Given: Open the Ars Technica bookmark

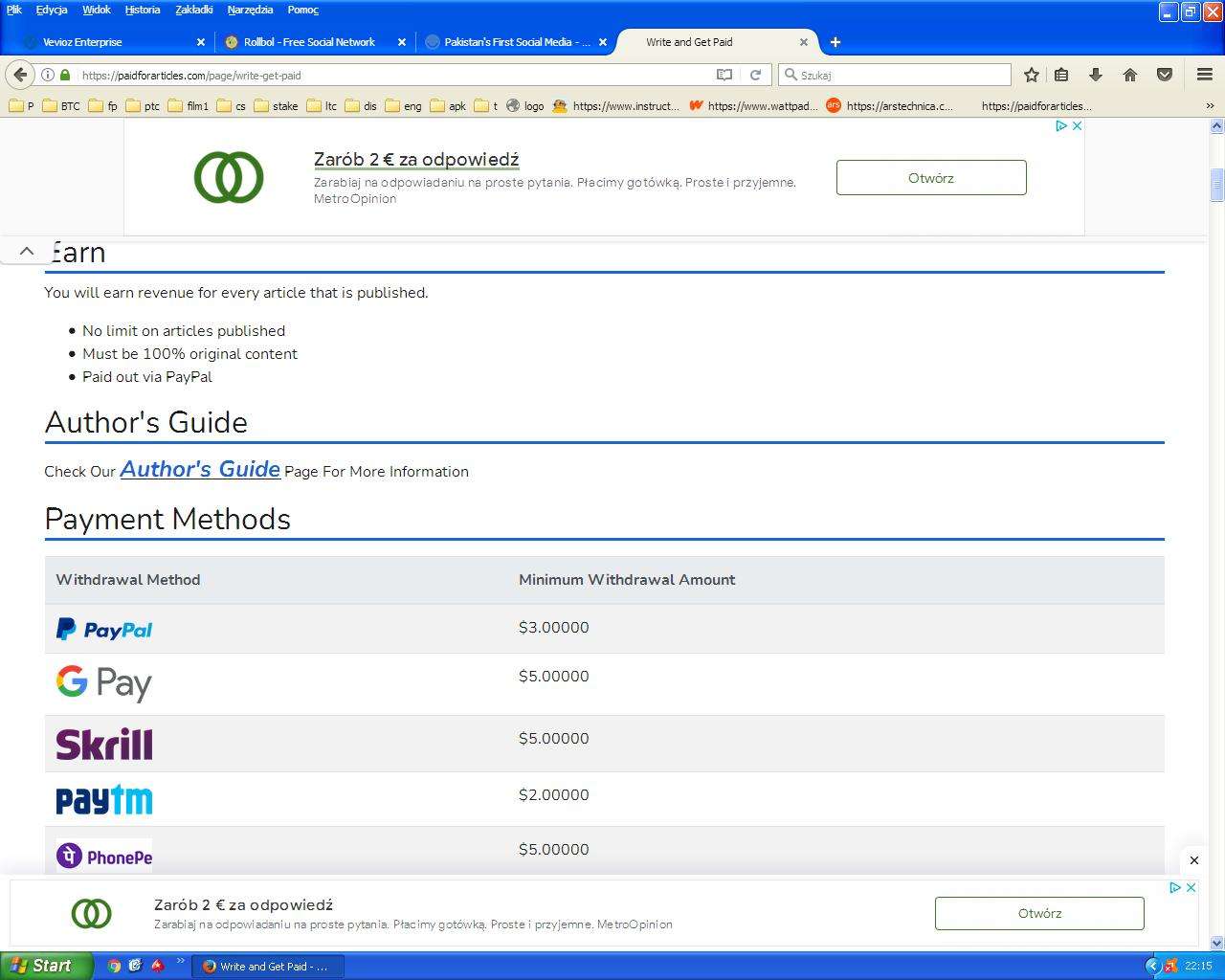Looking at the screenshot, I should tap(890, 106).
